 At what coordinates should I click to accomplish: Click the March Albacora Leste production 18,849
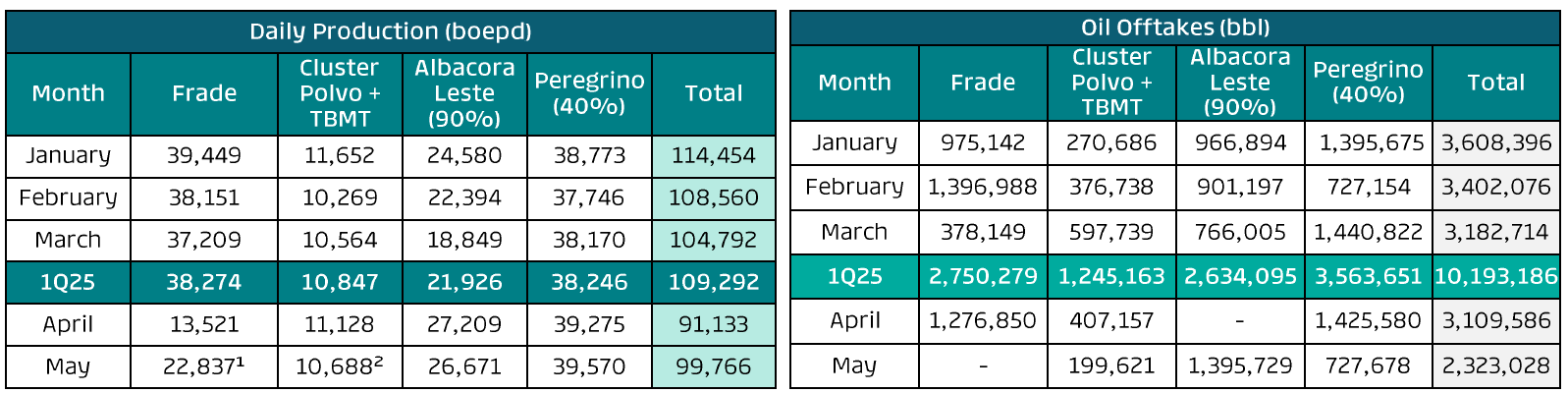coord(464,240)
